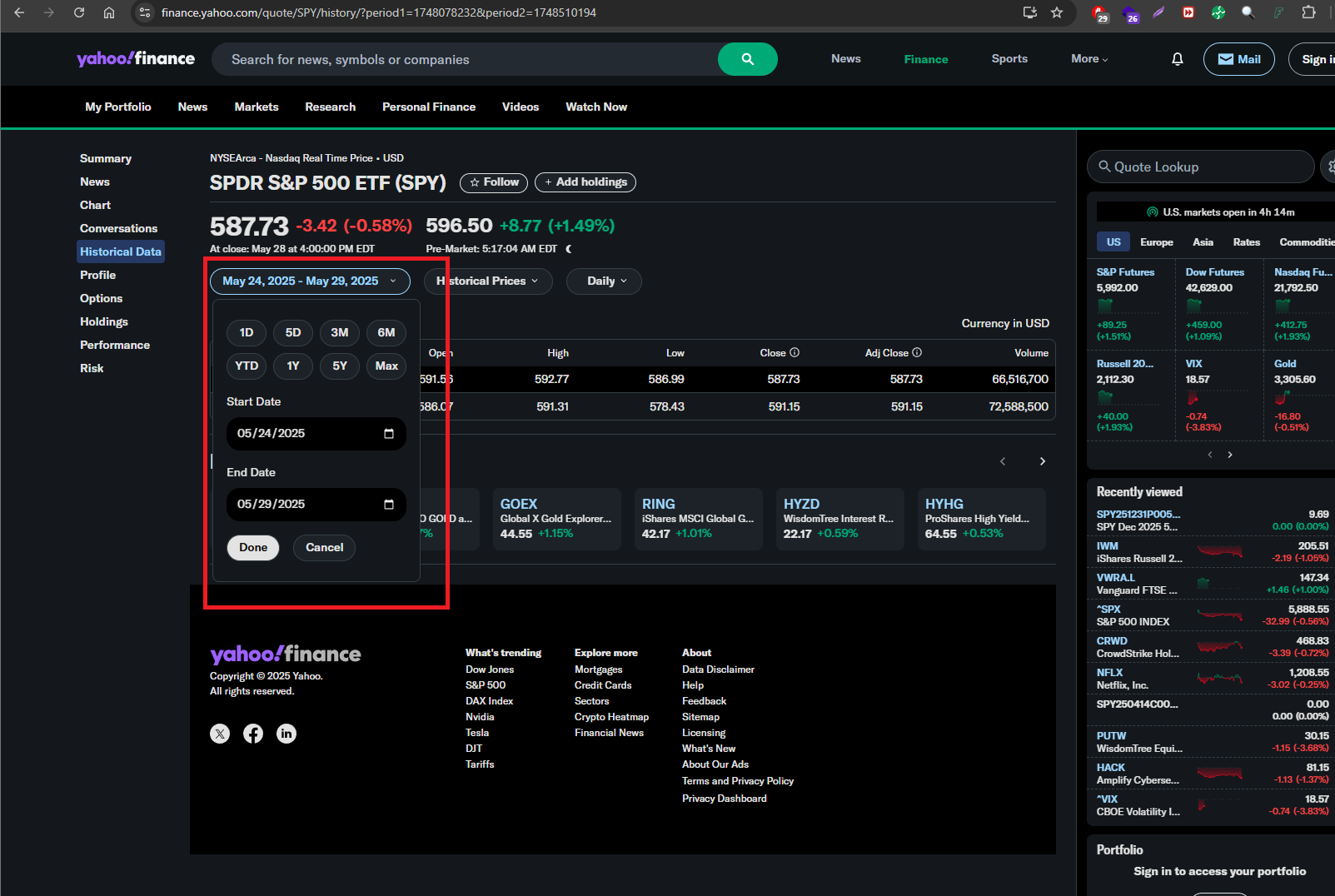Screen dimensions: 1335x896
Task: Switch to the Europe markets tab
Action: click(x=1156, y=242)
